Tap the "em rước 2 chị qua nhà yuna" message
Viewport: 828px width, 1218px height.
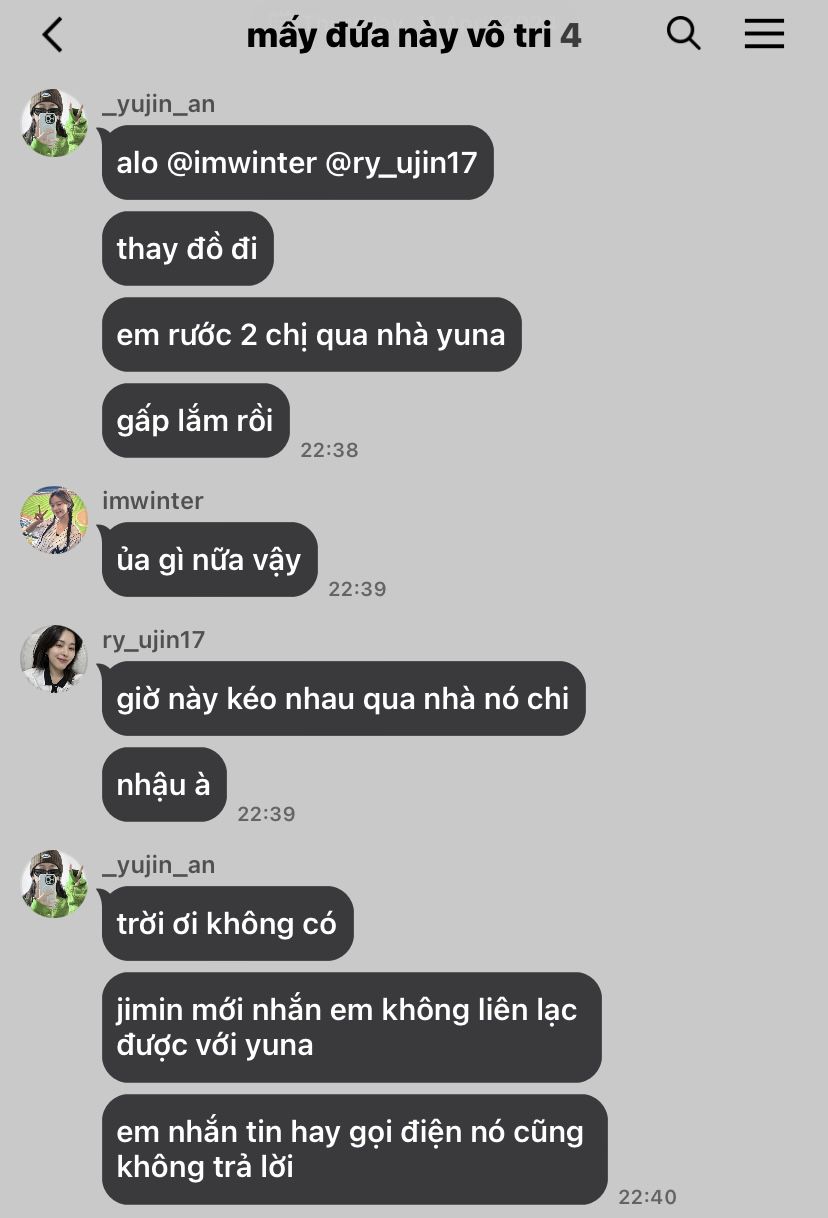tap(312, 334)
